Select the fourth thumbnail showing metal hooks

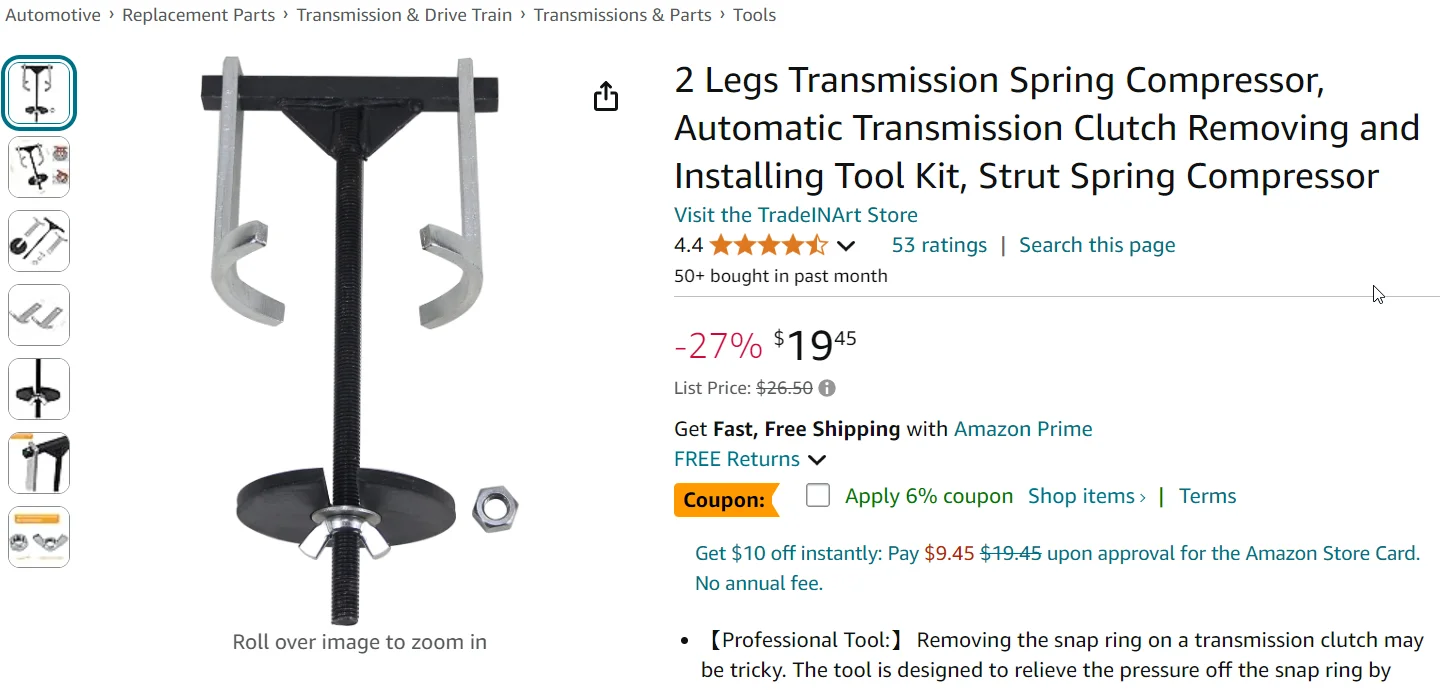coord(39,315)
